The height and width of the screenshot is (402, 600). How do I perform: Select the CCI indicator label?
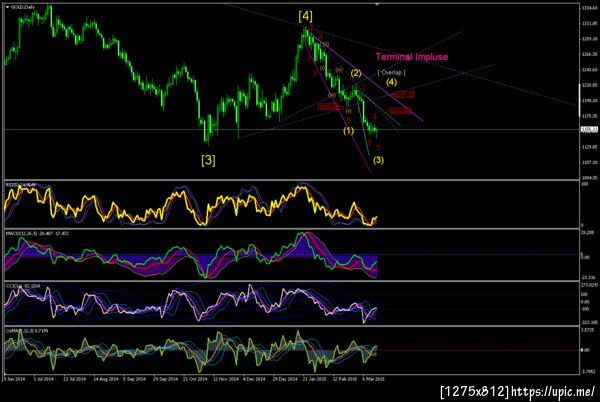(x=23, y=286)
